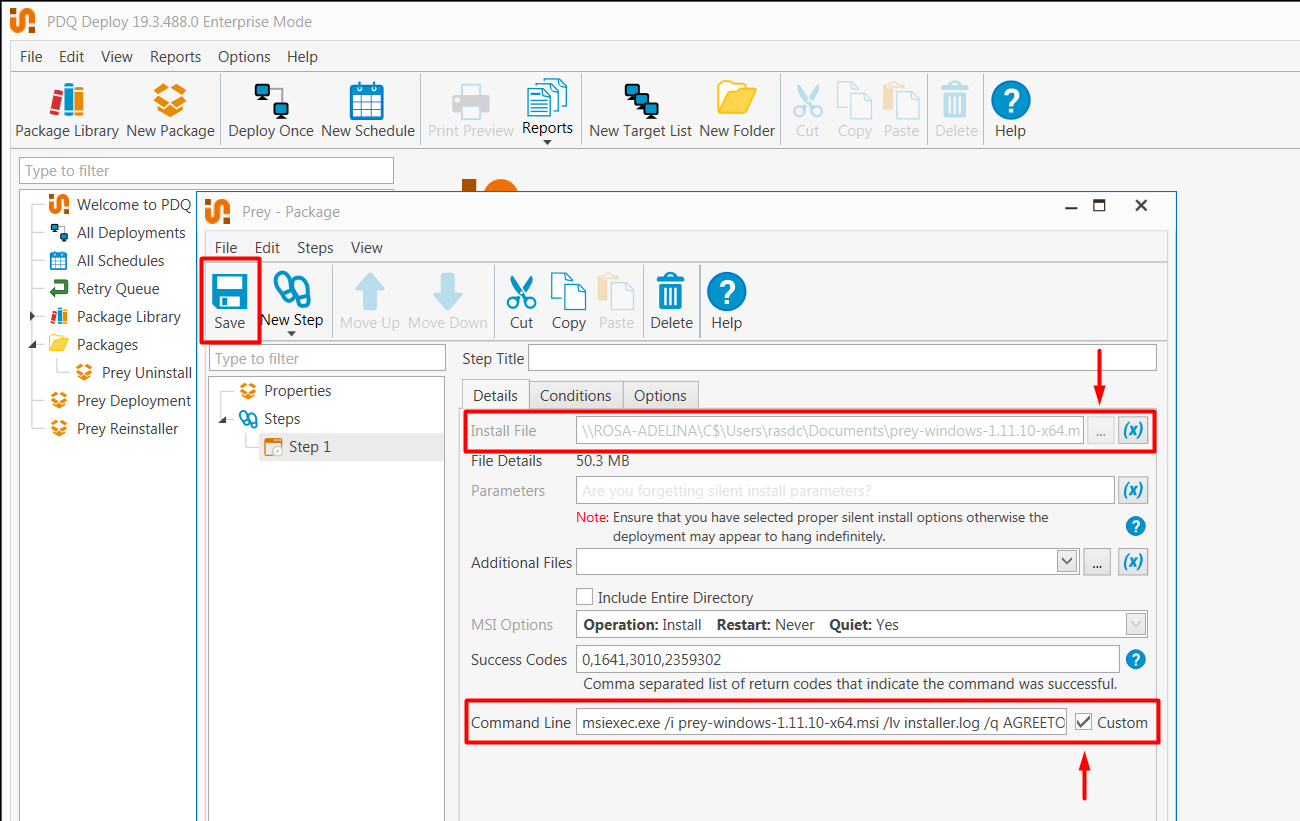Switch to the Conditions tab
Image resolution: width=1300 pixels, height=821 pixels.
click(x=575, y=395)
